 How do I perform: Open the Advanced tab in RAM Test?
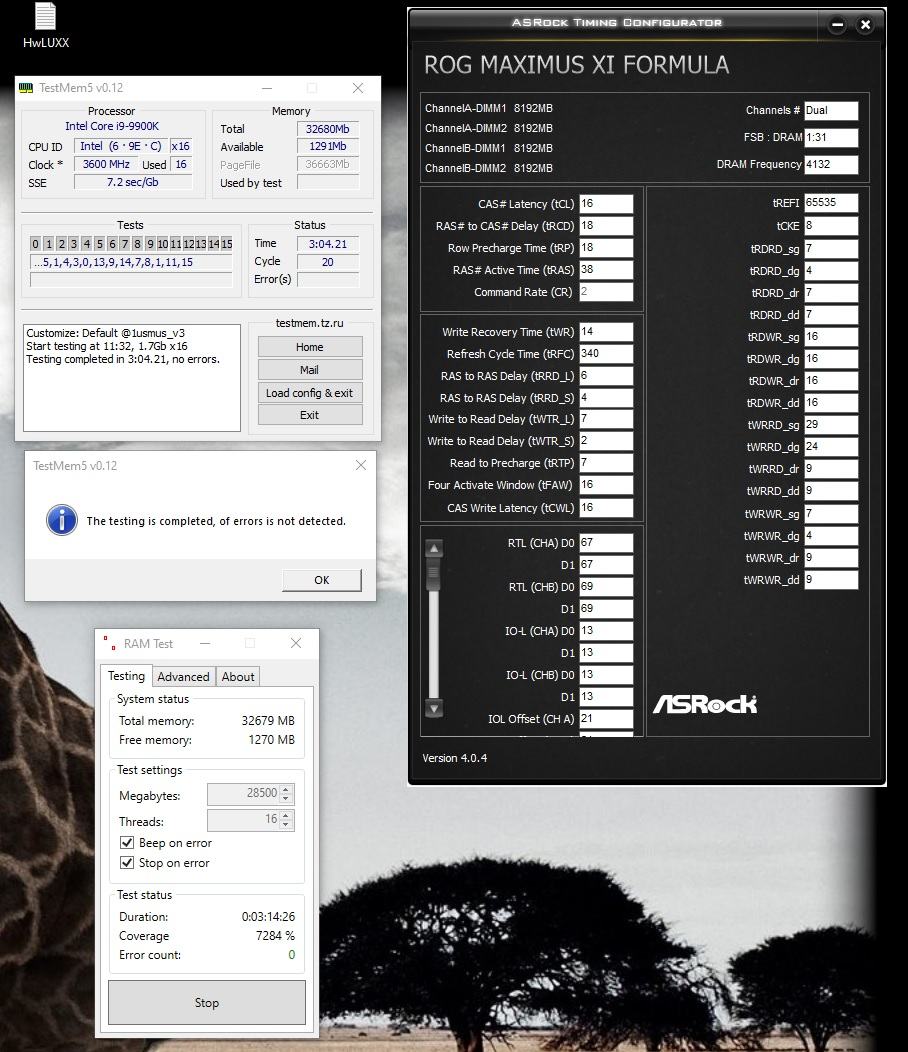[x=183, y=677]
